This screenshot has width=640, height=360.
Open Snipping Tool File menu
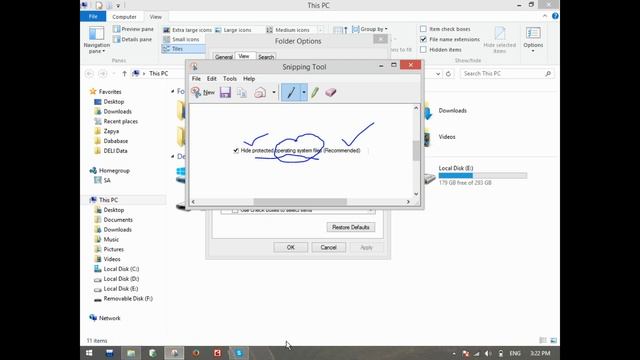(196, 78)
